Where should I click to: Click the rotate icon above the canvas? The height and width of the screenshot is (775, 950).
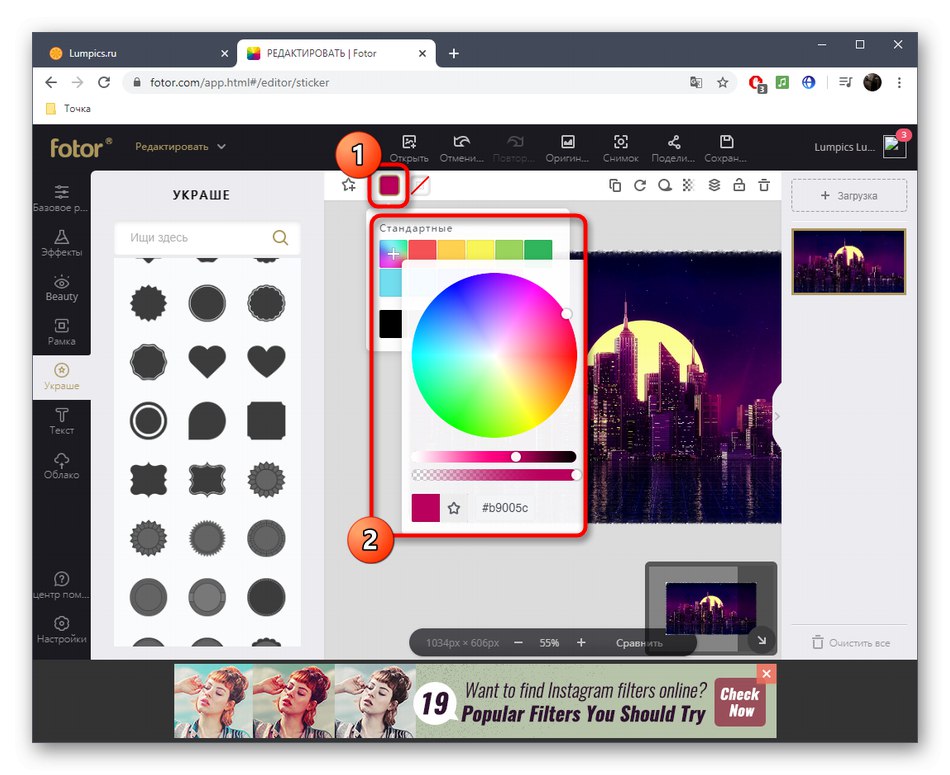640,186
